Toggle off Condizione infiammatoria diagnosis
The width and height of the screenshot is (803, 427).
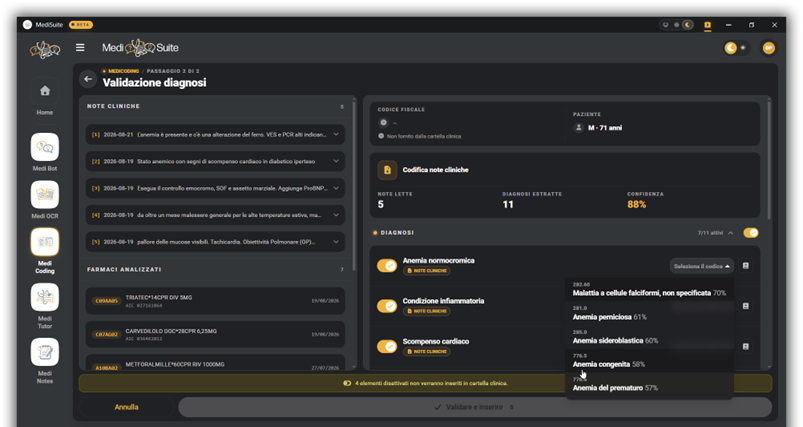click(387, 306)
